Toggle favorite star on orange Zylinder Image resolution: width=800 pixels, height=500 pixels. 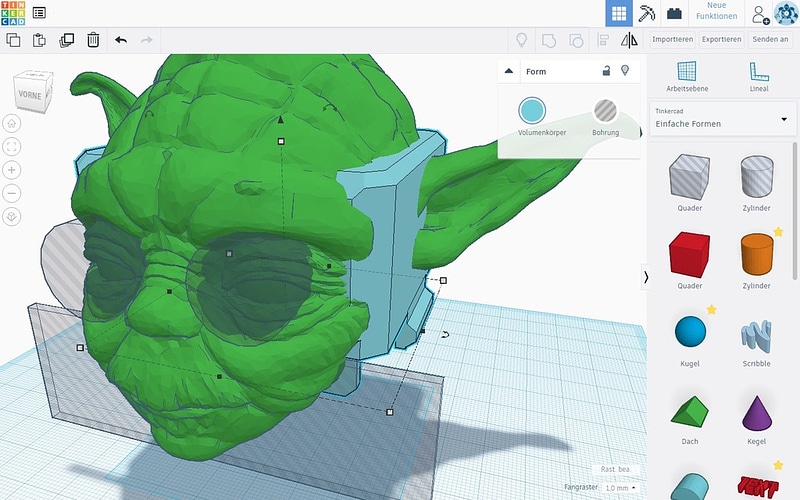coord(778,232)
